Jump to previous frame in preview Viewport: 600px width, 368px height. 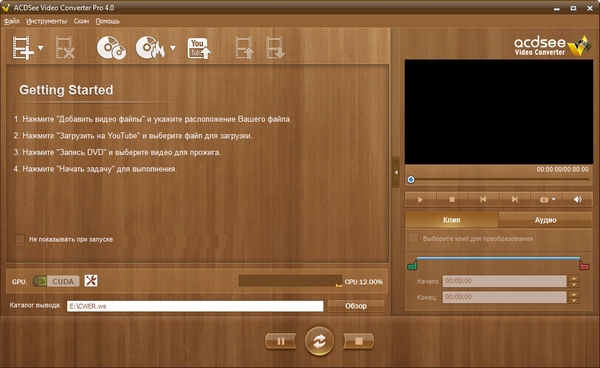point(483,199)
